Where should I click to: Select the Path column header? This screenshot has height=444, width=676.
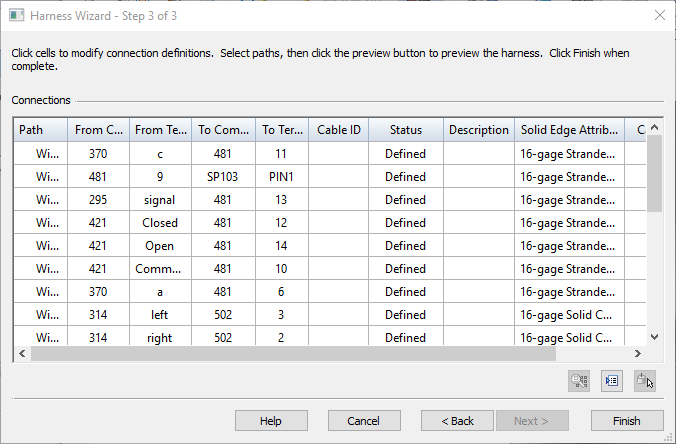coord(40,130)
